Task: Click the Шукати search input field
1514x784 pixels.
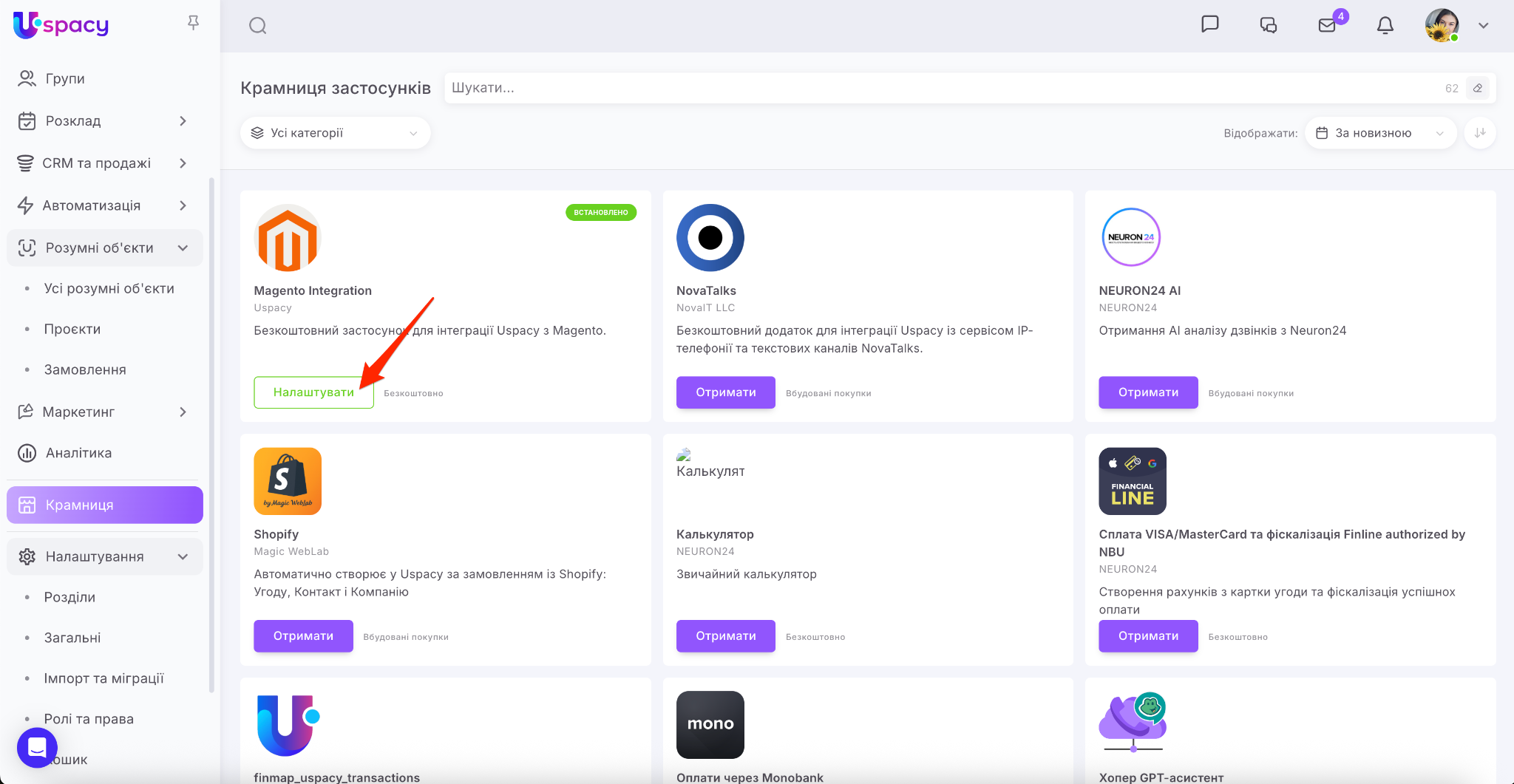Action: [x=939, y=88]
